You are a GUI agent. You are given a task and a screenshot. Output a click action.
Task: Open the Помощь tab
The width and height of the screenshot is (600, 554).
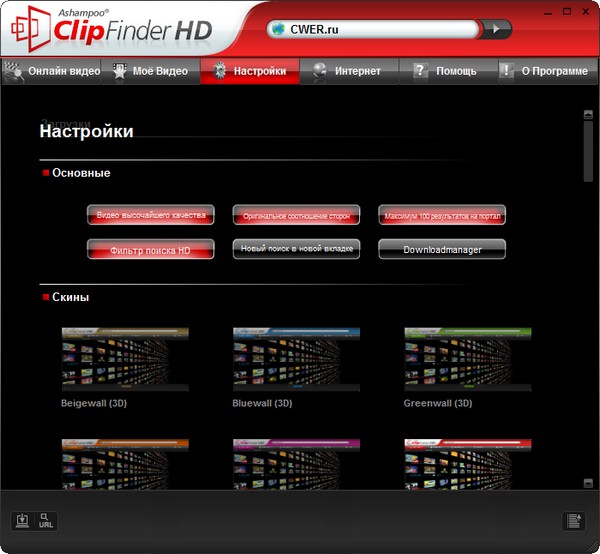pyautogui.click(x=447, y=71)
